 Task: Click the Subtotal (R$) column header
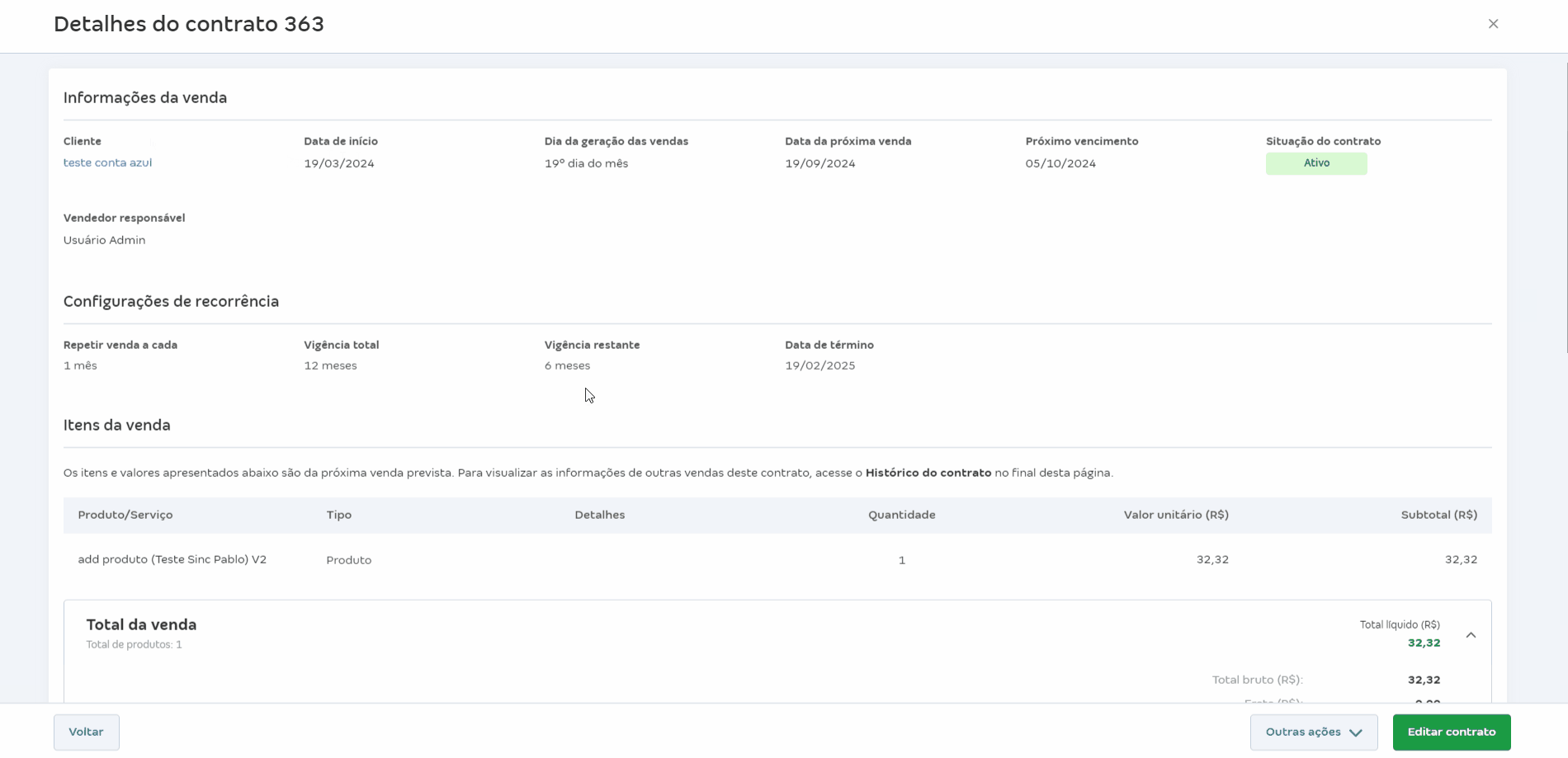pyautogui.click(x=1438, y=516)
